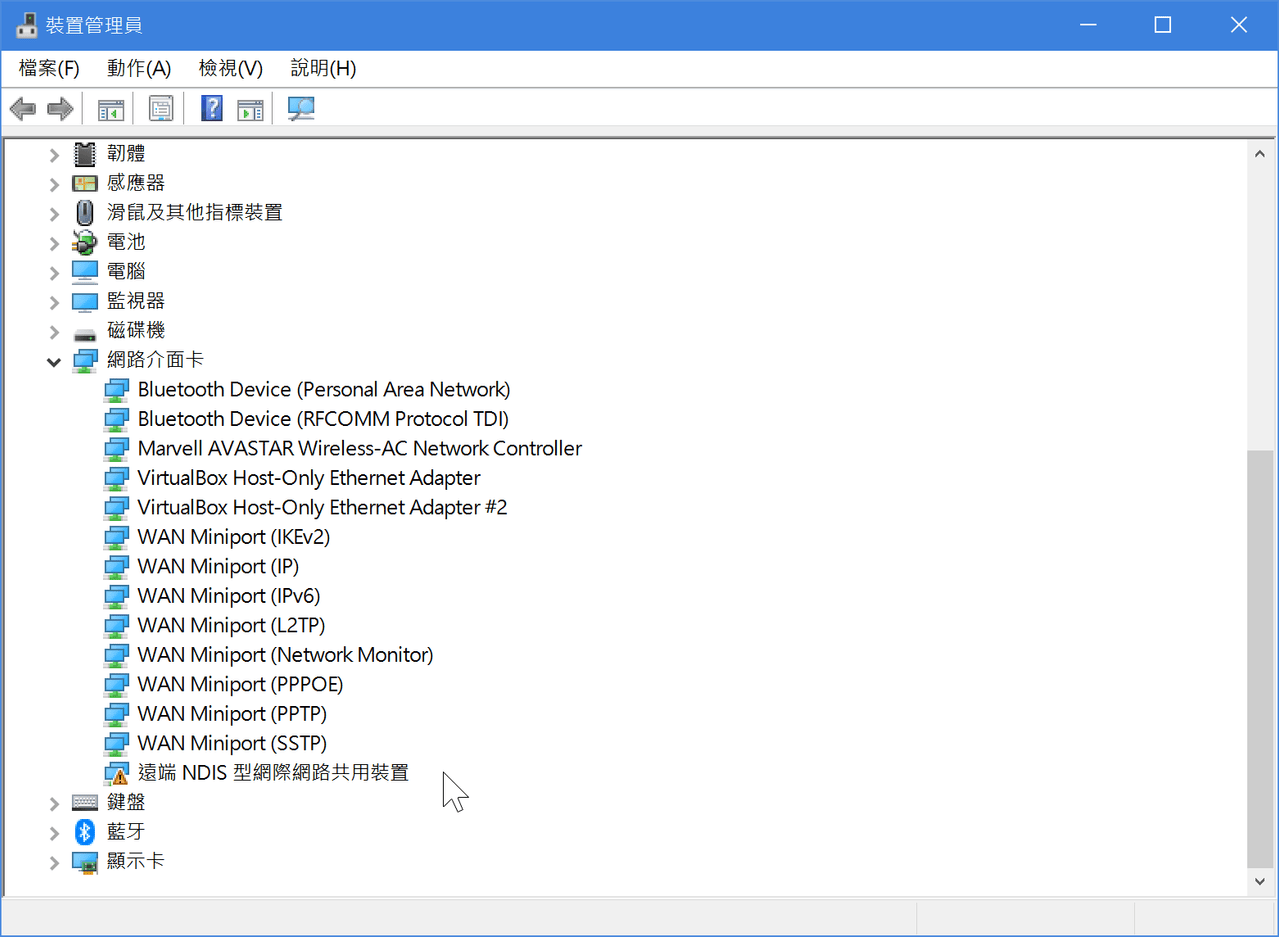
Task: Click the Bluetooth category icon beside 藍牙
Action: pyautogui.click(x=84, y=831)
